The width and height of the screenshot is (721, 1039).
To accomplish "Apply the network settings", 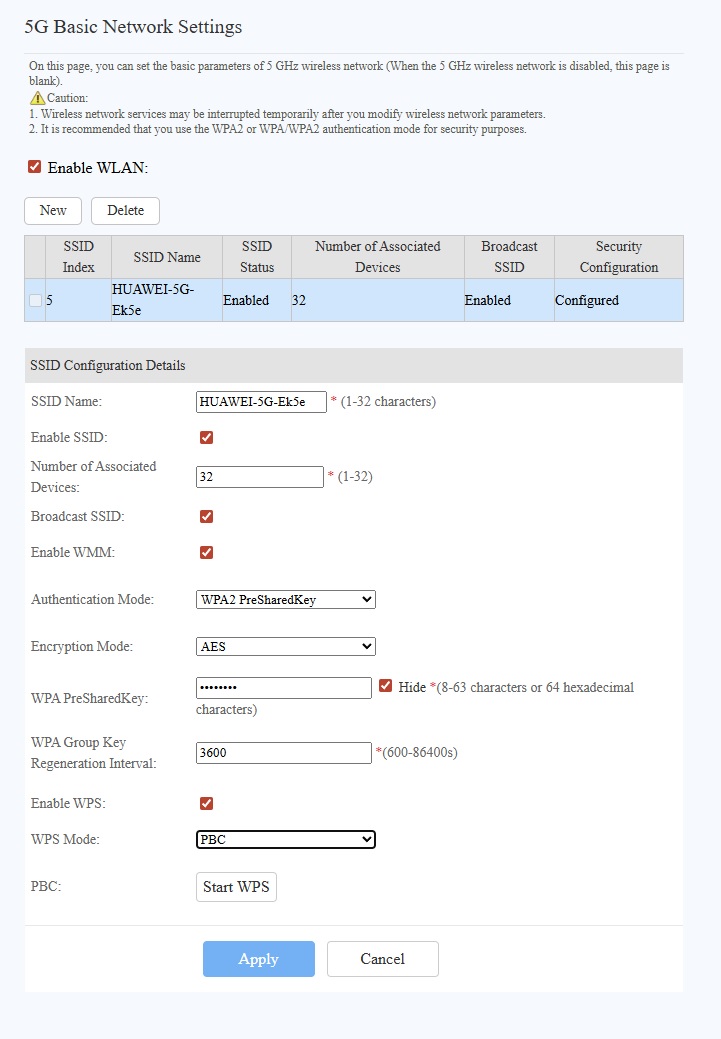I will tap(258, 959).
